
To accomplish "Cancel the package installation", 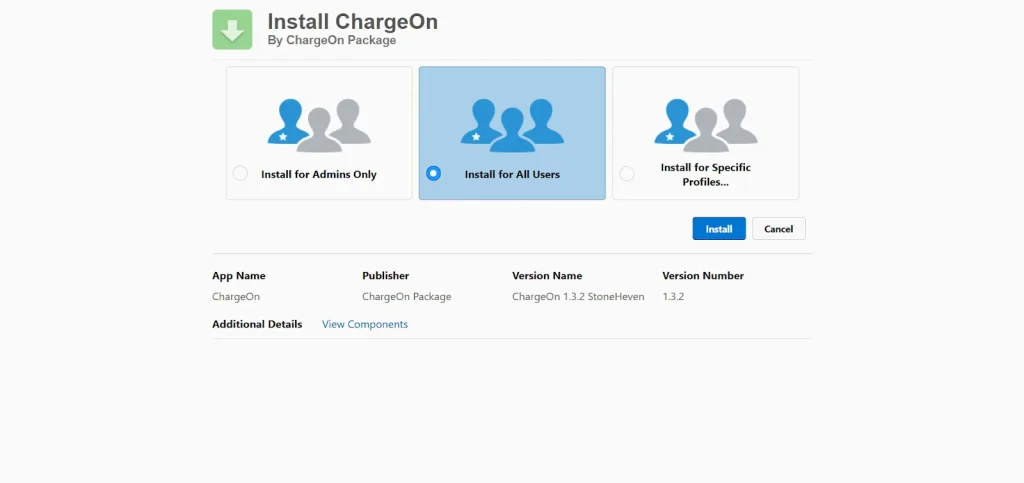I will pos(778,228).
